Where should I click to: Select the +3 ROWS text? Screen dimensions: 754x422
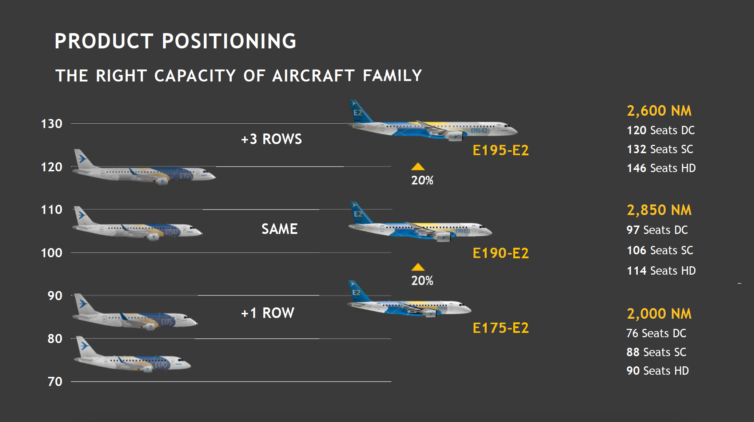(x=271, y=139)
